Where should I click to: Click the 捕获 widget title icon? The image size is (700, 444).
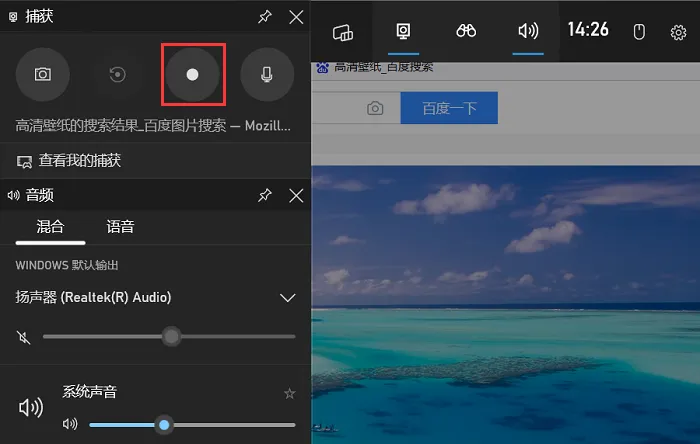point(13,17)
